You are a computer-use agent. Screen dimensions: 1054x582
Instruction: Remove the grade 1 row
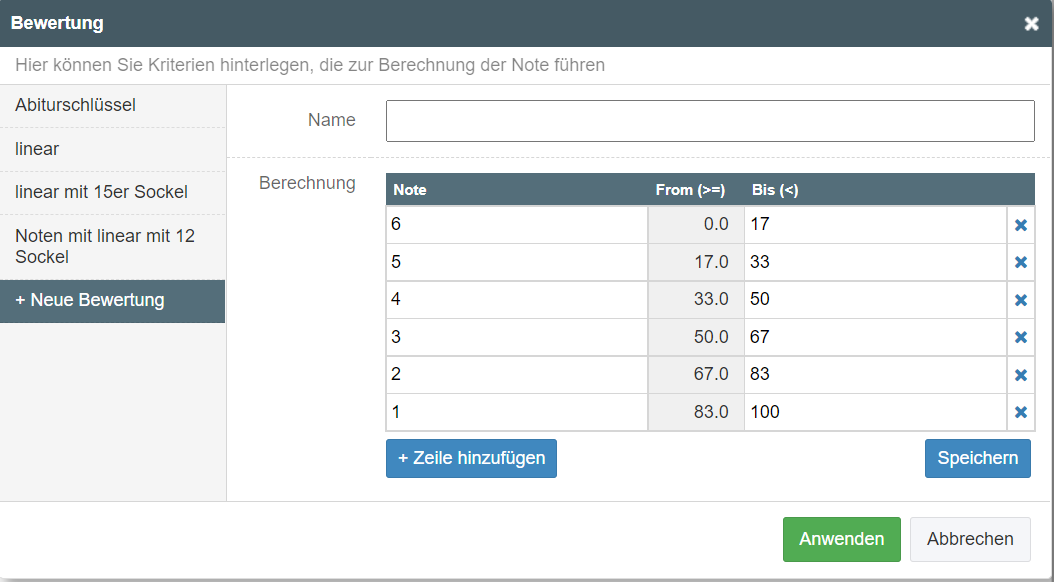pos(1021,411)
